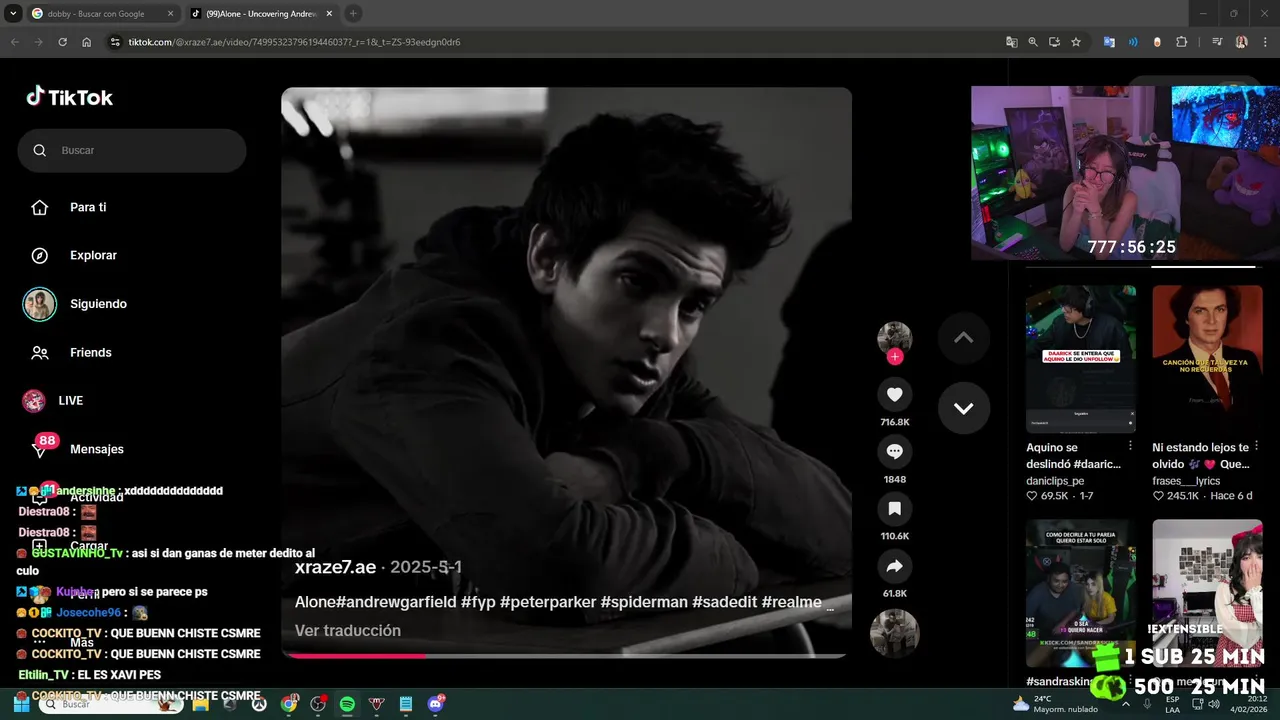Focus the Buscar search field in TikTok

click(x=132, y=150)
